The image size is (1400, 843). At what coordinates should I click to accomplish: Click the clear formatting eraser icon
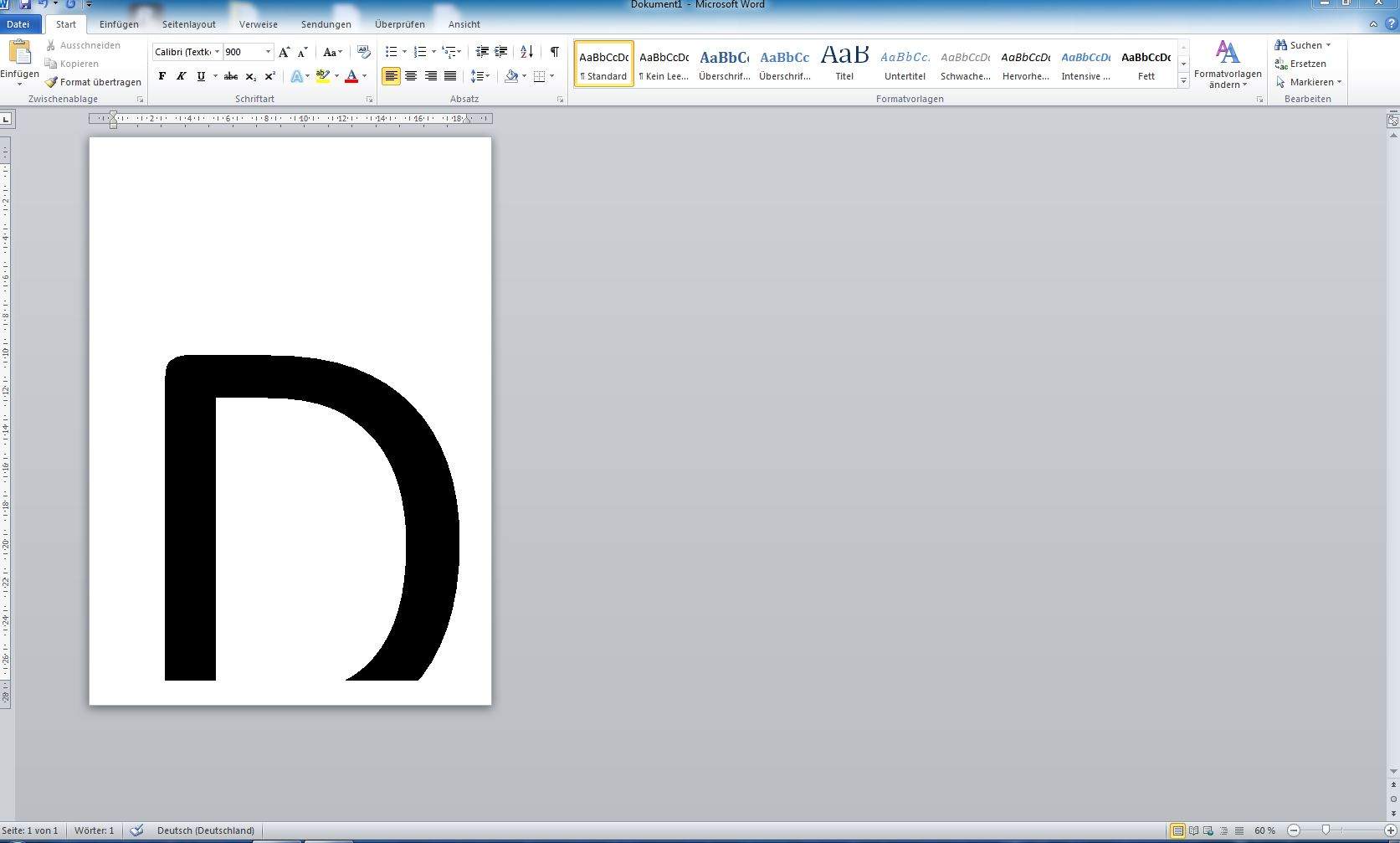tap(363, 52)
